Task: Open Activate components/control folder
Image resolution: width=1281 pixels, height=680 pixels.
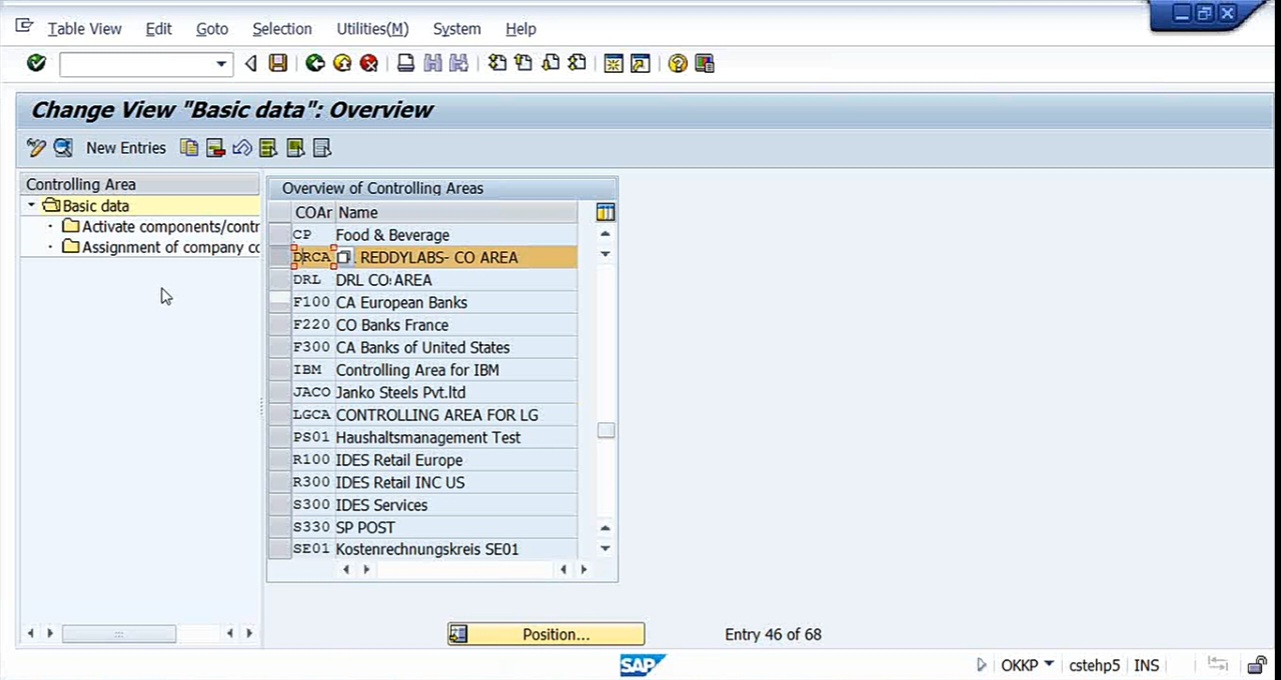Action: 160,227
